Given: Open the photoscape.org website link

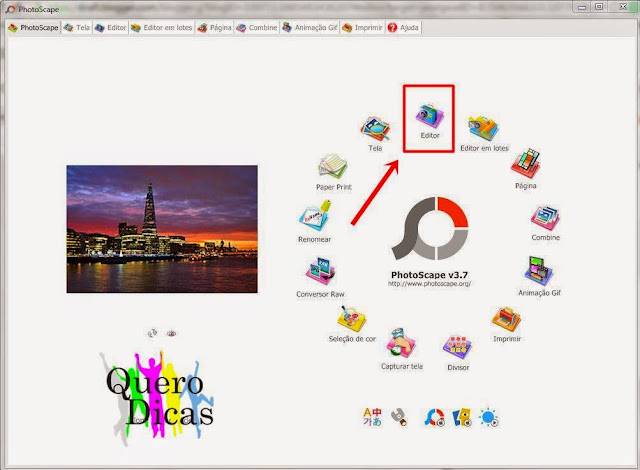Looking at the screenshot, I should [429, 284].
